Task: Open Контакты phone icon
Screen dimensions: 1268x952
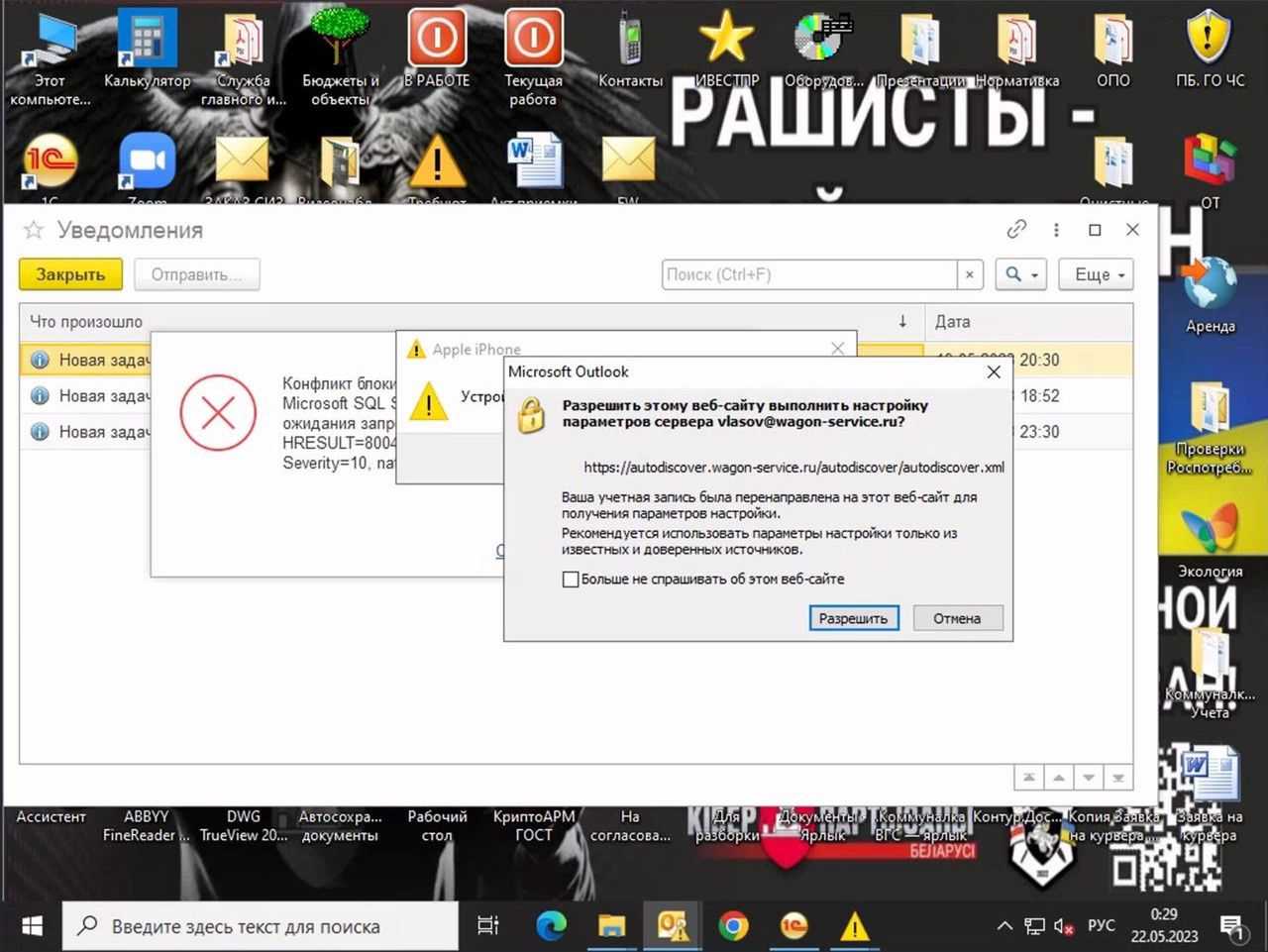Action: [x=630, y=50]
